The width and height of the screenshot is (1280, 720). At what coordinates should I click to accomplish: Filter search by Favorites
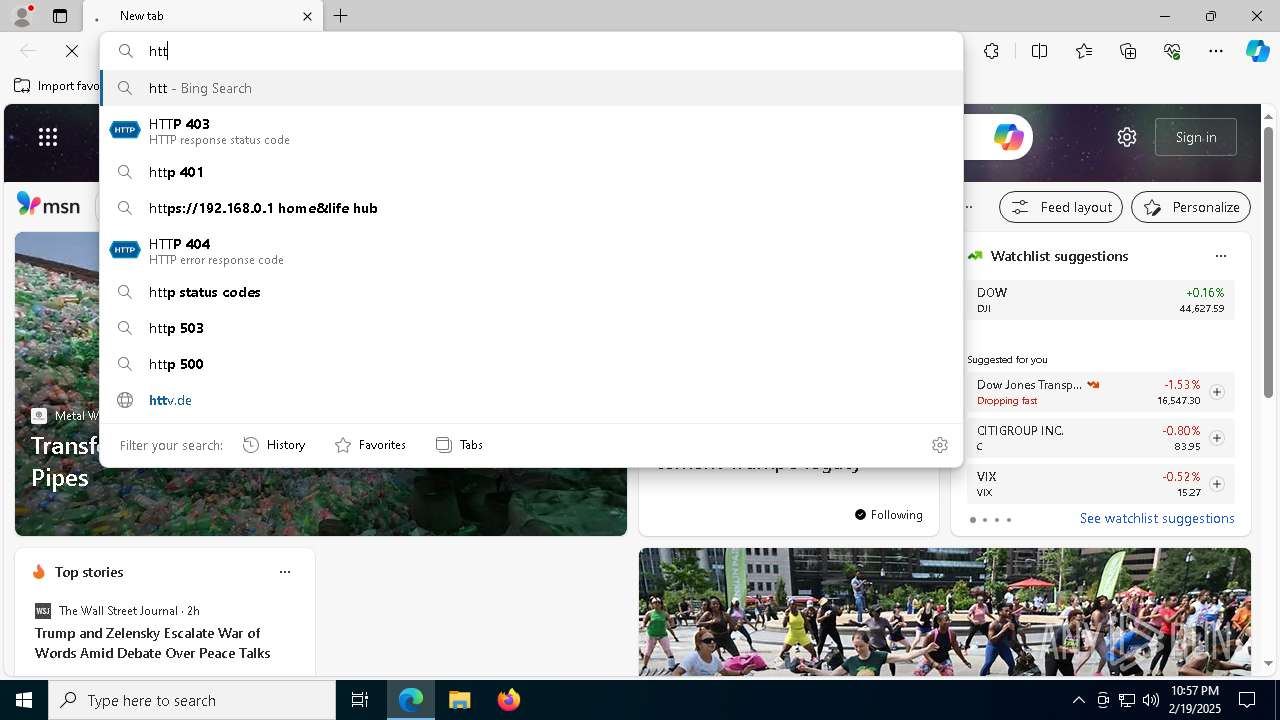pos(370,445)
